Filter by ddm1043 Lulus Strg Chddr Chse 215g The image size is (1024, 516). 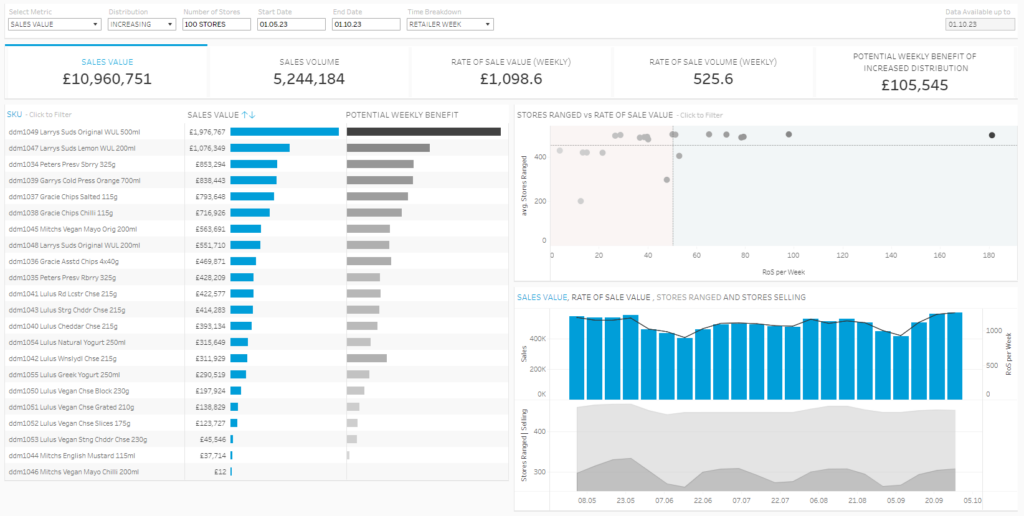coord(65,310)
